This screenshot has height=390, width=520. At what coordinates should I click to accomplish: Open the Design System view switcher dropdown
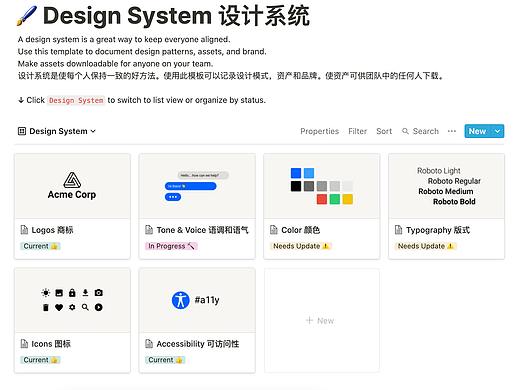tap(57, 131)
